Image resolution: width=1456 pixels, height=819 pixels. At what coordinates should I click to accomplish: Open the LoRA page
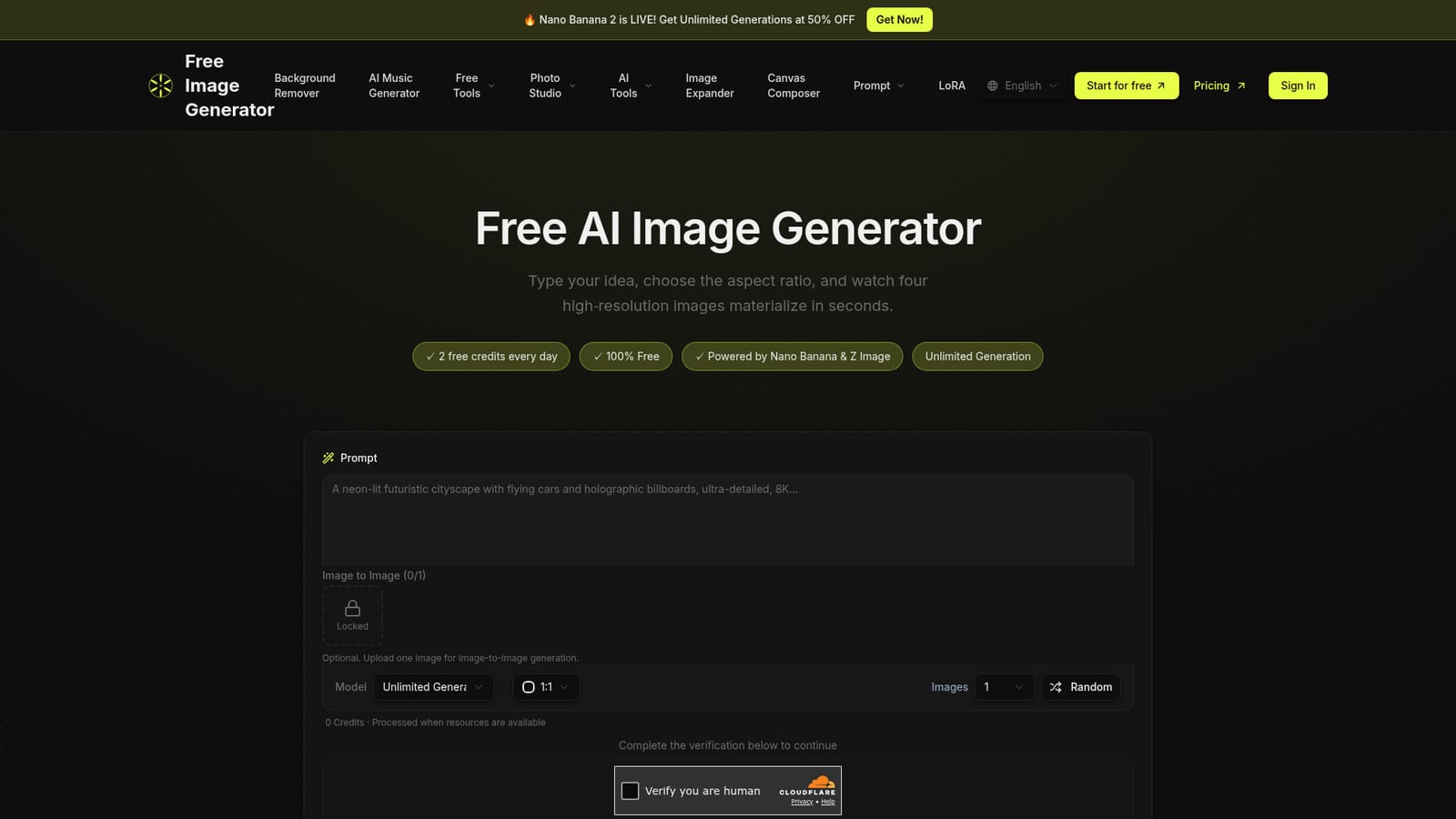pyautogui.click(x=952, y=86)
